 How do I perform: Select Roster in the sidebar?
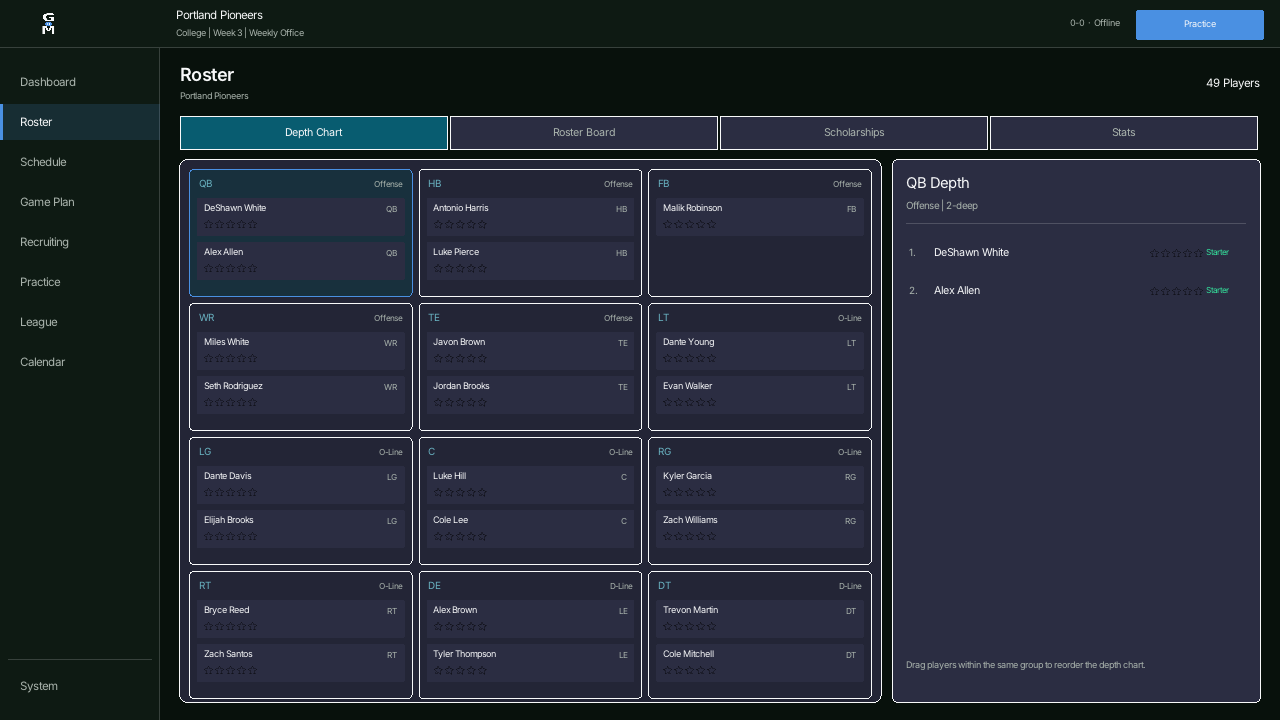tap(80, 122)
